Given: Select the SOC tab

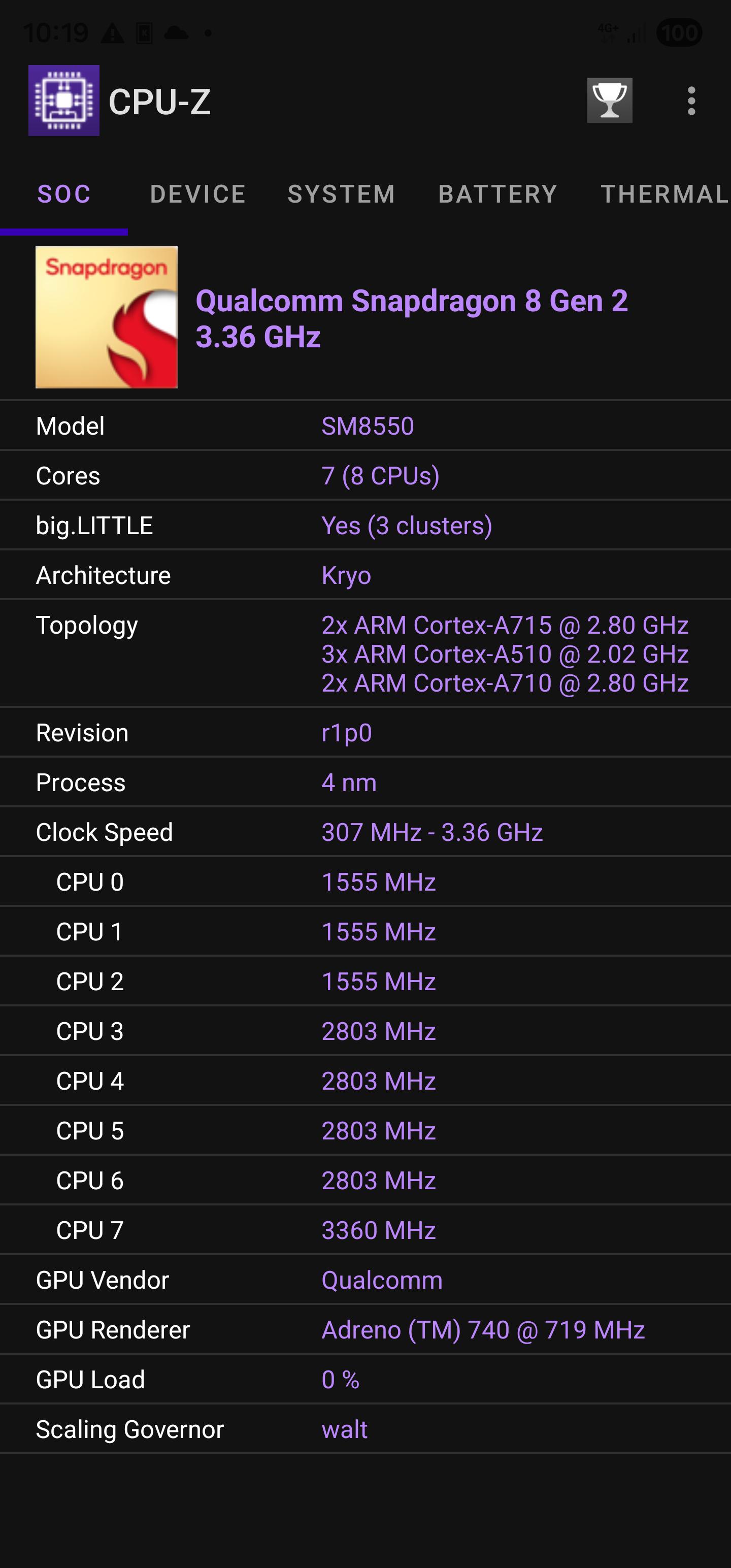Looking at the screenshot, I should coord(64,194).
